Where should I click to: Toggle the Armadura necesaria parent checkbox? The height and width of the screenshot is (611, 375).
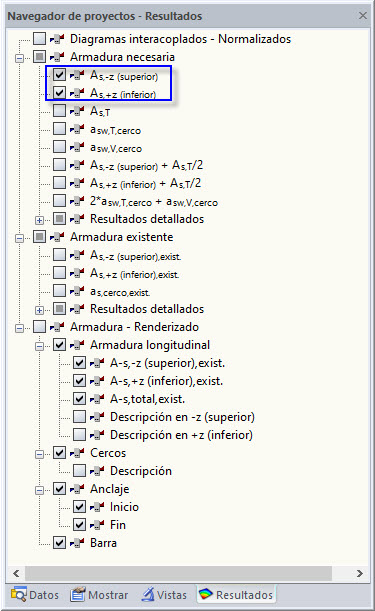pos(39,57)
